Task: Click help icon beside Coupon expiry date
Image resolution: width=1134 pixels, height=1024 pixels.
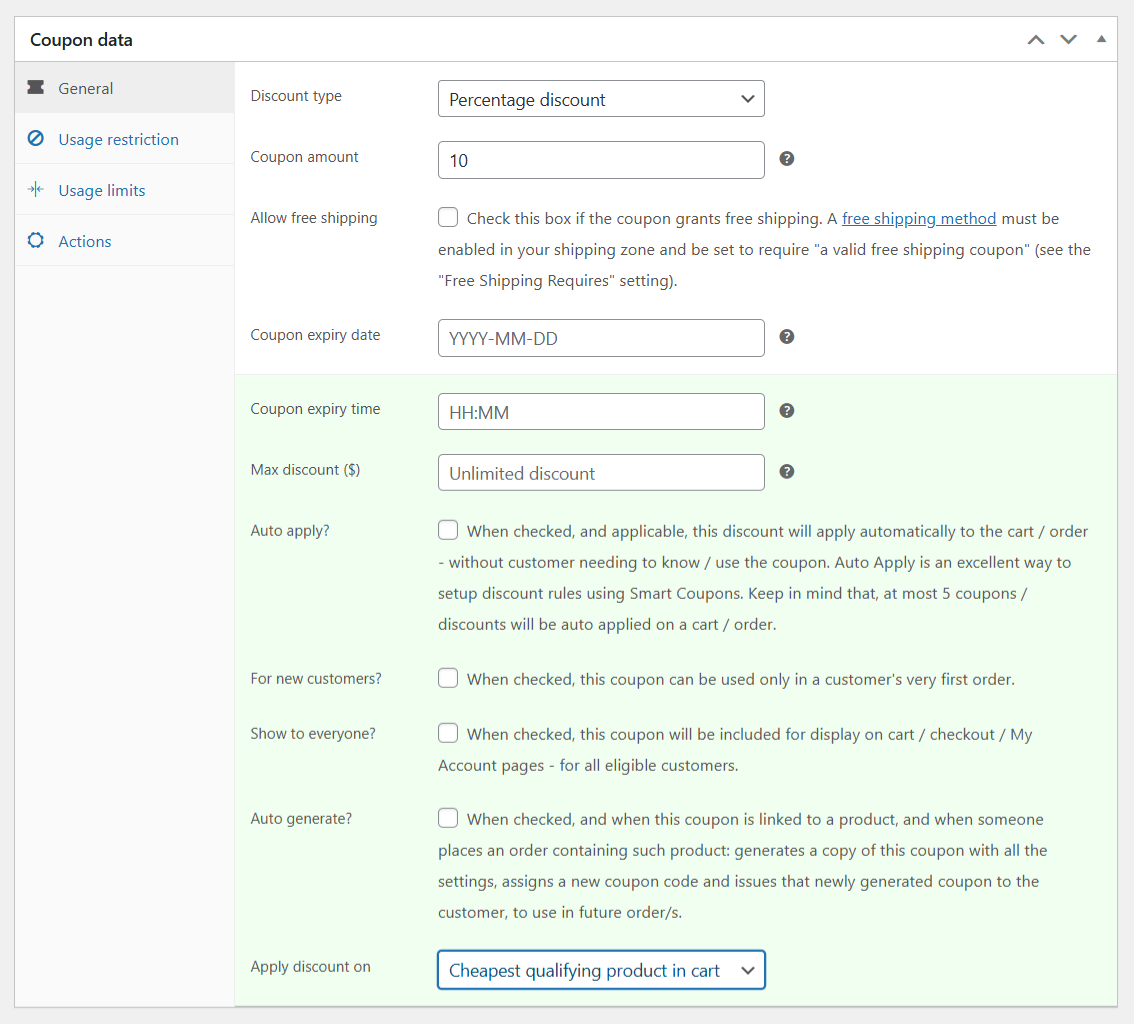Action: (787, 337)
